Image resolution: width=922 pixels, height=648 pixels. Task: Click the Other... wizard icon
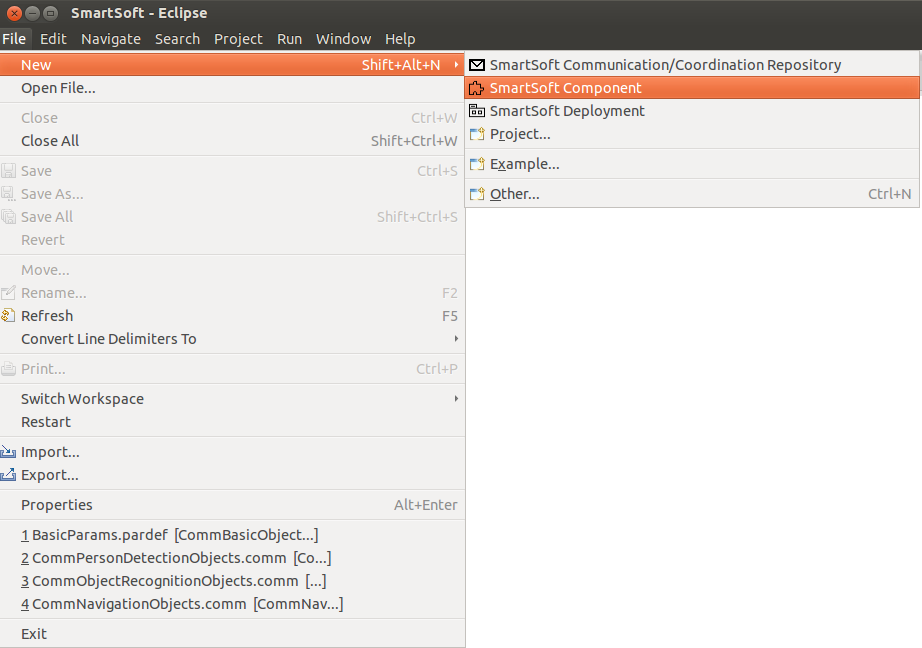tap(477, 193)
